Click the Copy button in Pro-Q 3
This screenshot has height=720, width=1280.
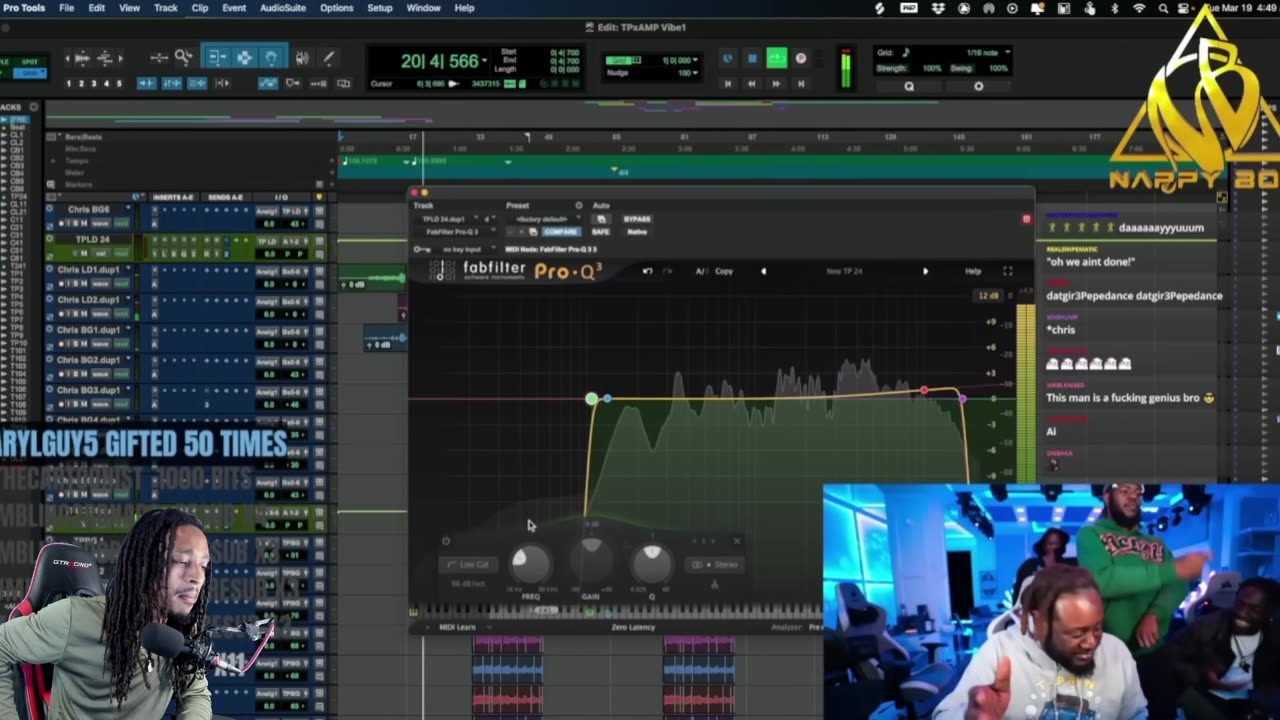(x=724, y=271)
